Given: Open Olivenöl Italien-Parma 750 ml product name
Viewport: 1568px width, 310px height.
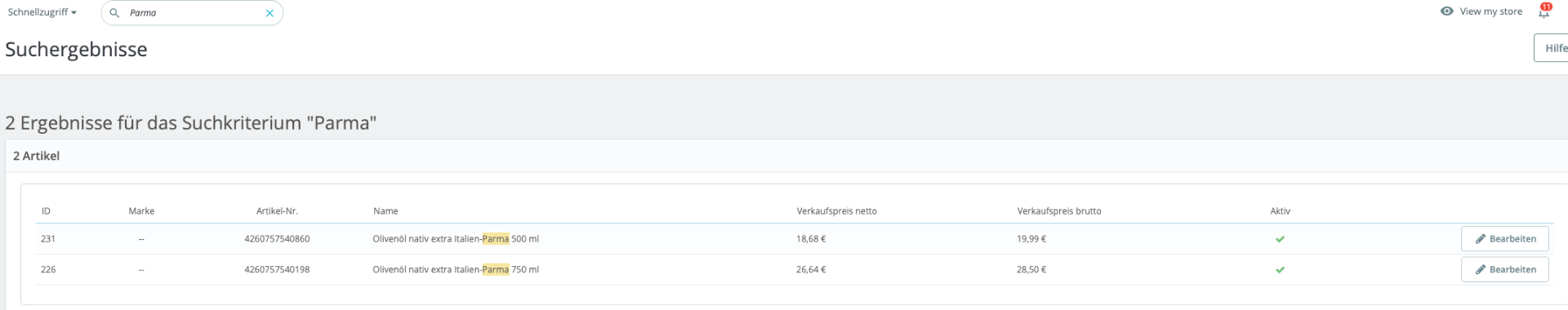Looking at the screenshot, I should pyautogui.click(x=456, y=269).
